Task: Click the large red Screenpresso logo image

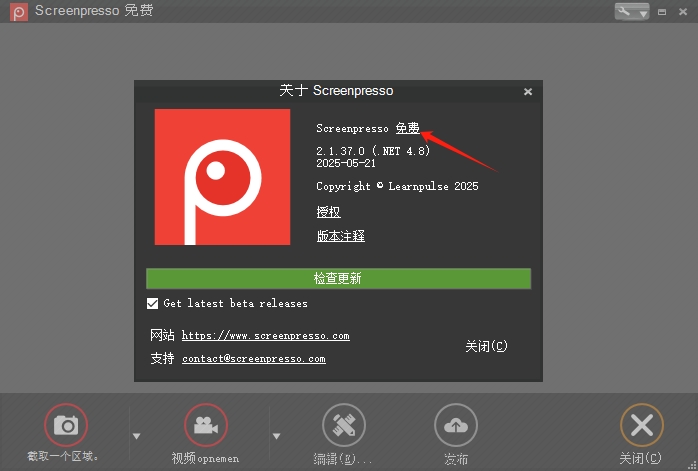Action: (x=221, y=177)
